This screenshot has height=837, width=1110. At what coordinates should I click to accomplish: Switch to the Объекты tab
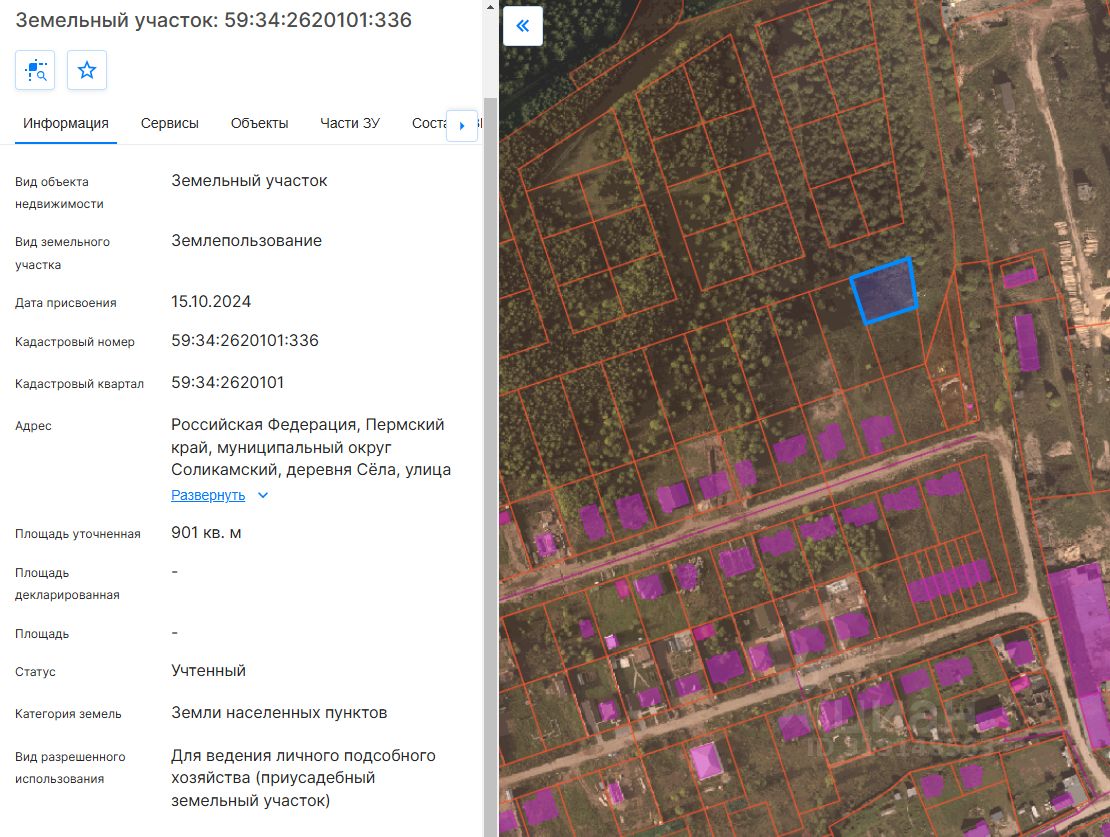click(x=259, y=123)
